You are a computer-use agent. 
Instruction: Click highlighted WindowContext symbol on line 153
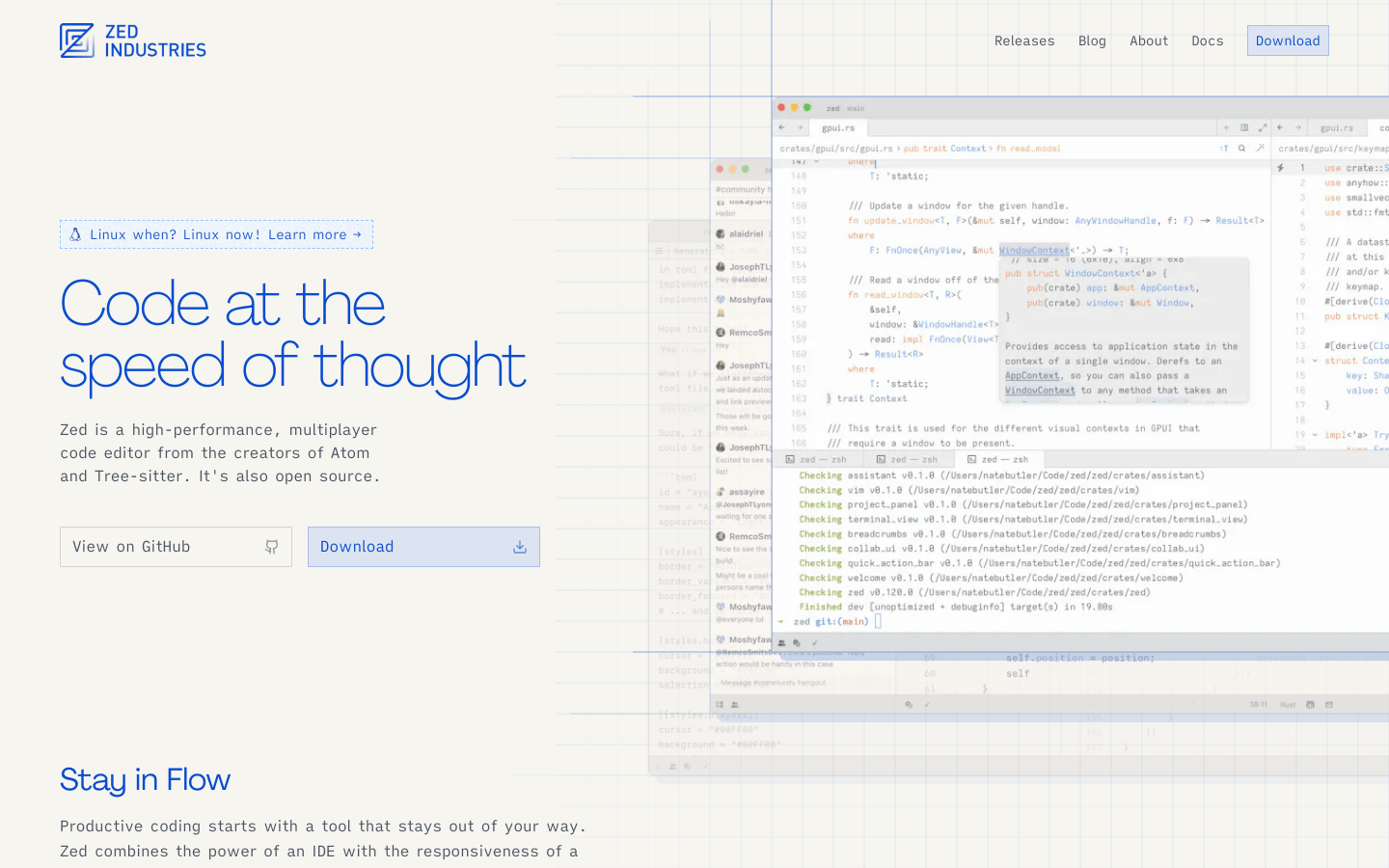tap(1034, 250)
